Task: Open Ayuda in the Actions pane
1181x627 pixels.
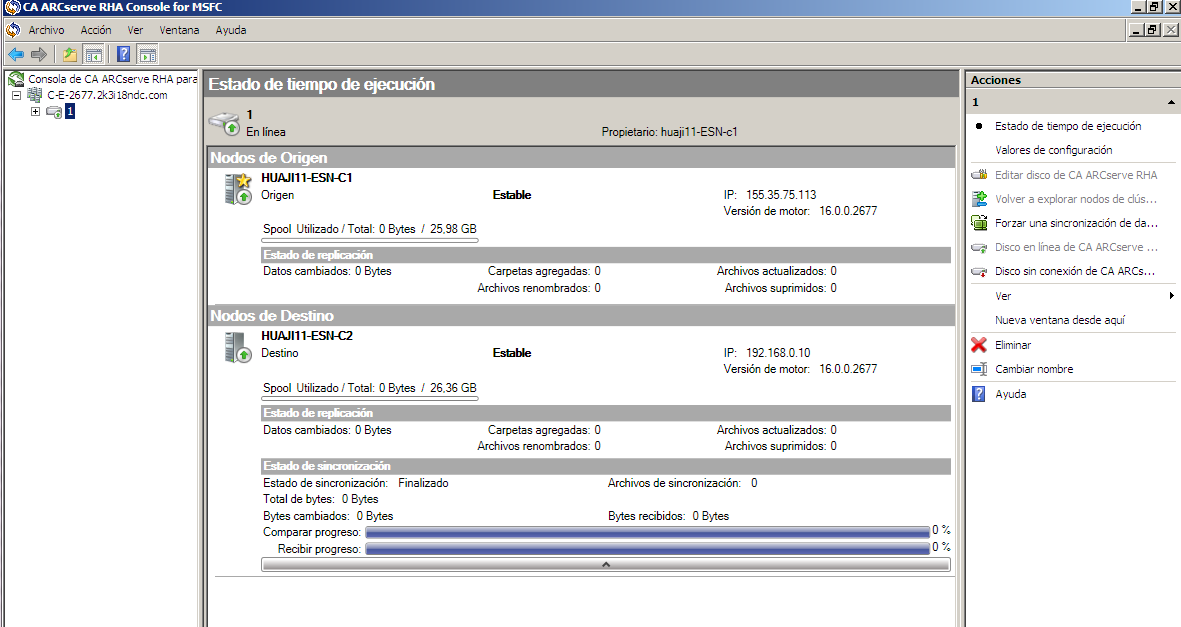Action: [x=1011, y=394]
